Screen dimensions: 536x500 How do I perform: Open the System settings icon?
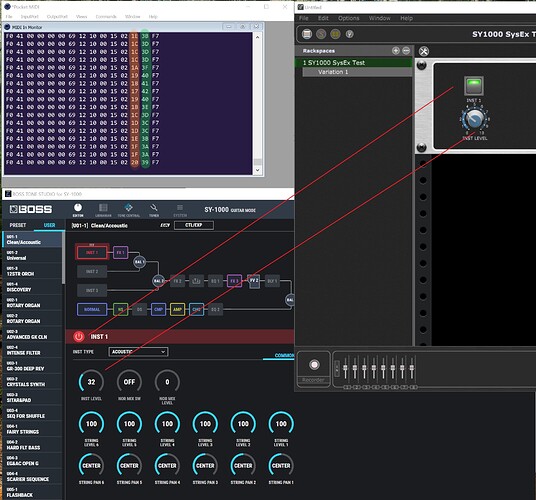point(180,210)
